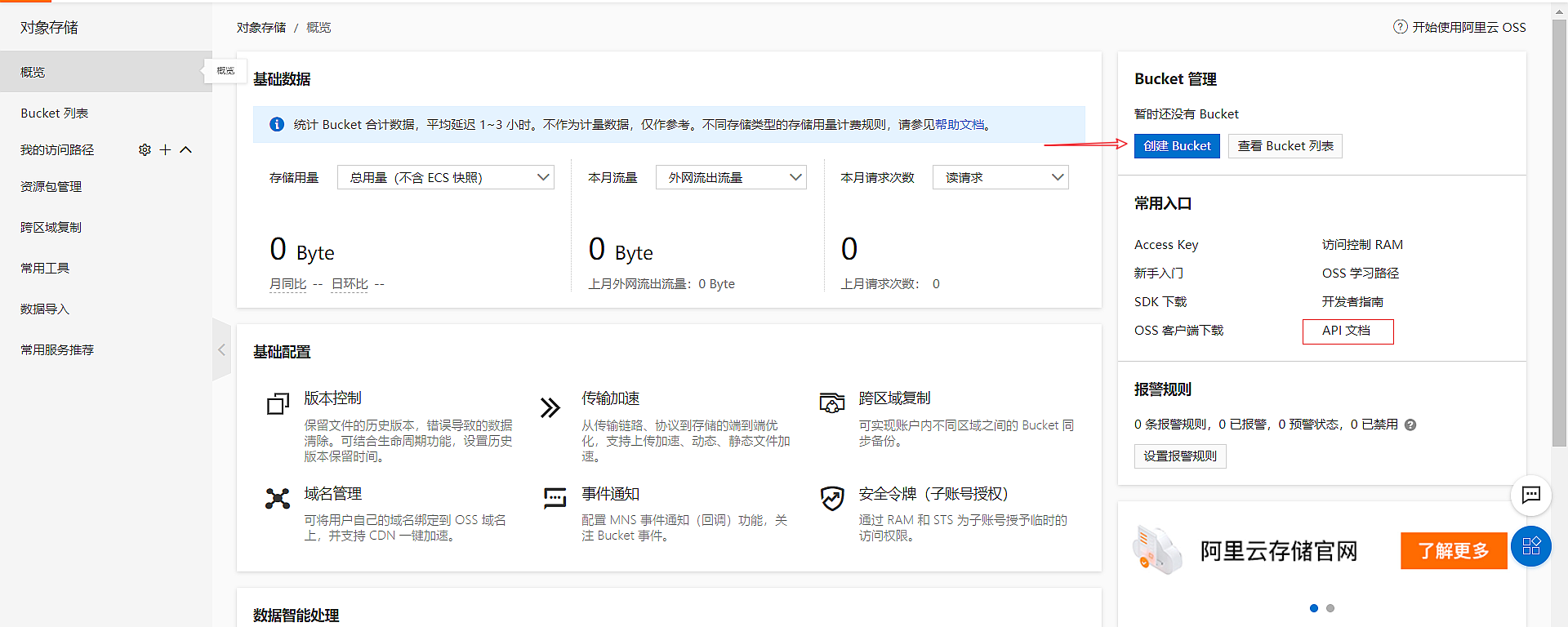Viewport: 1568px width, 627px height.
Task: Click the 创建 Bucket button
Action: 1177,146
